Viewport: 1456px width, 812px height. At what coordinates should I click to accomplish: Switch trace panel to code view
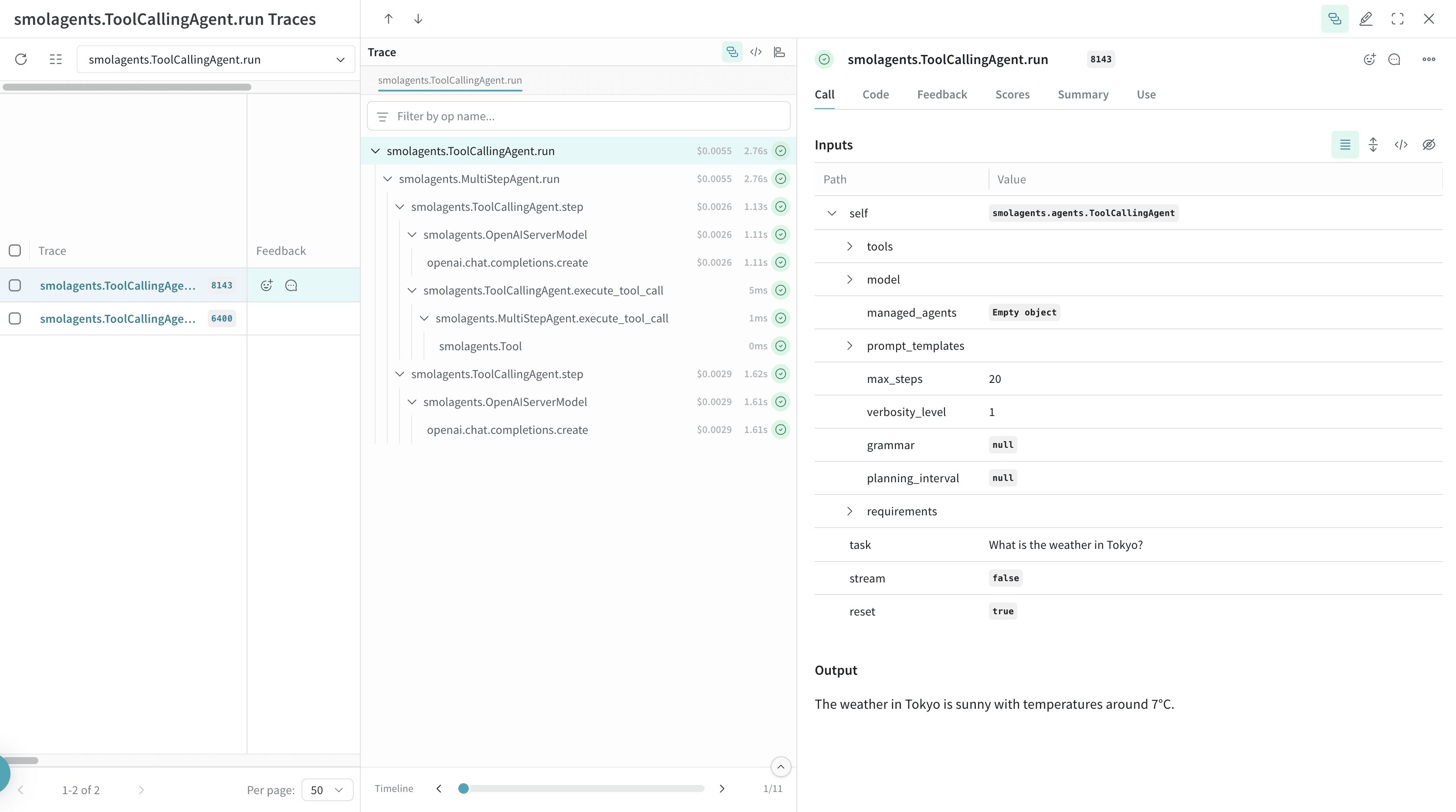pos(756,52)
